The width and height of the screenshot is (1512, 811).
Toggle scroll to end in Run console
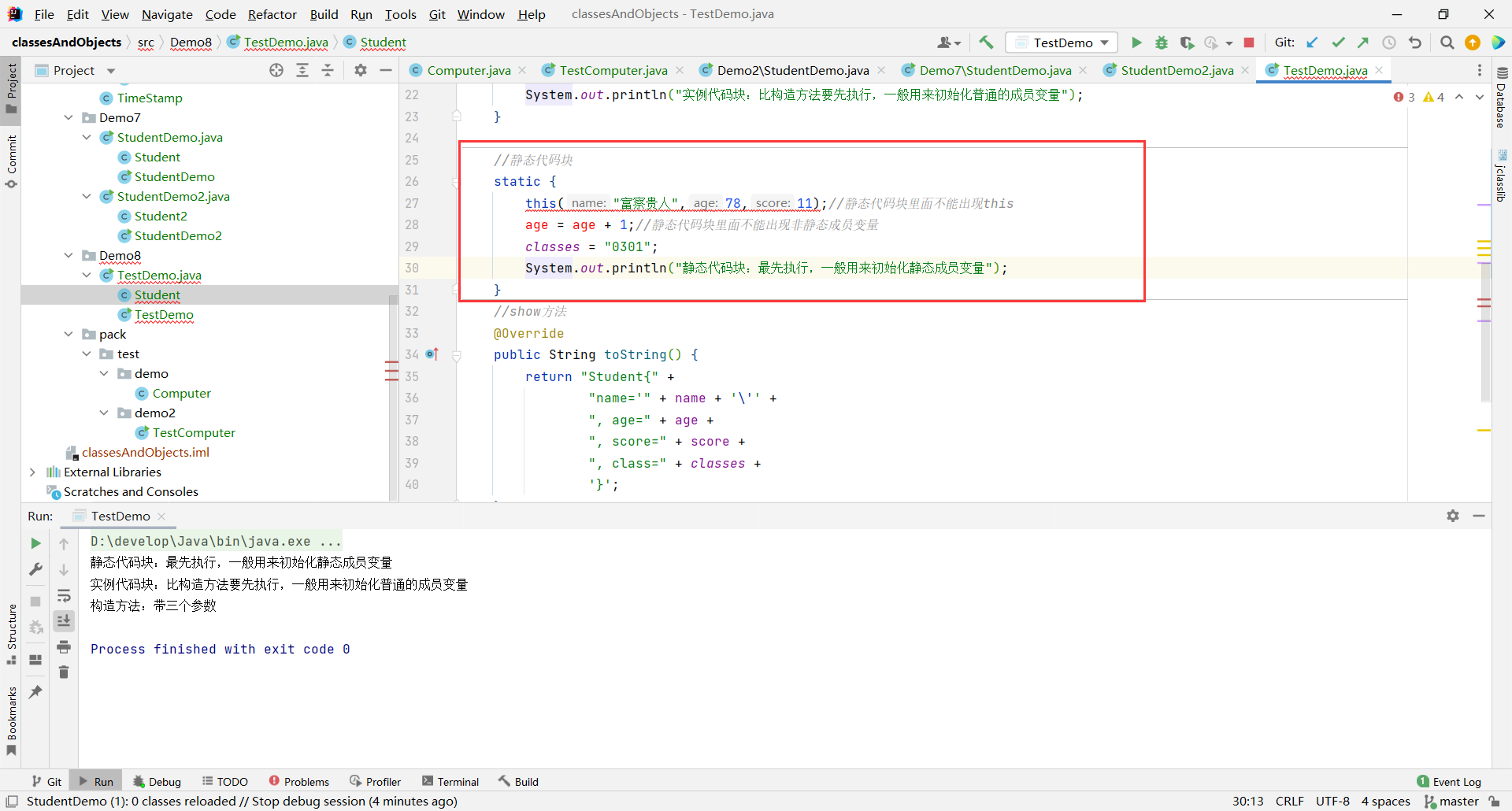click(64, 621)
